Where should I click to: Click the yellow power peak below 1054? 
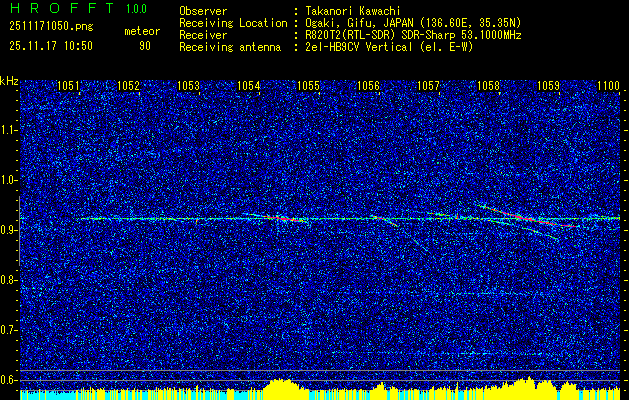[281, 387]
